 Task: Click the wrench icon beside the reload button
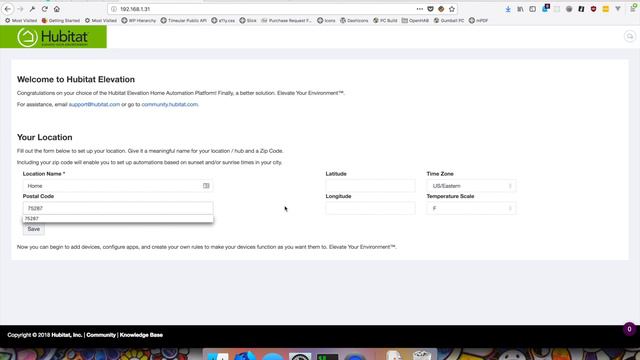click(32, 9)
